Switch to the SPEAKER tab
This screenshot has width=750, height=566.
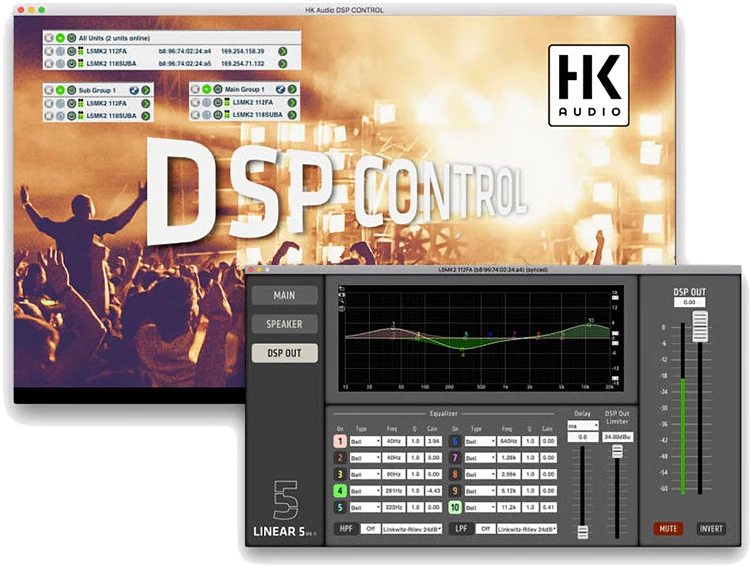point(285,324)
